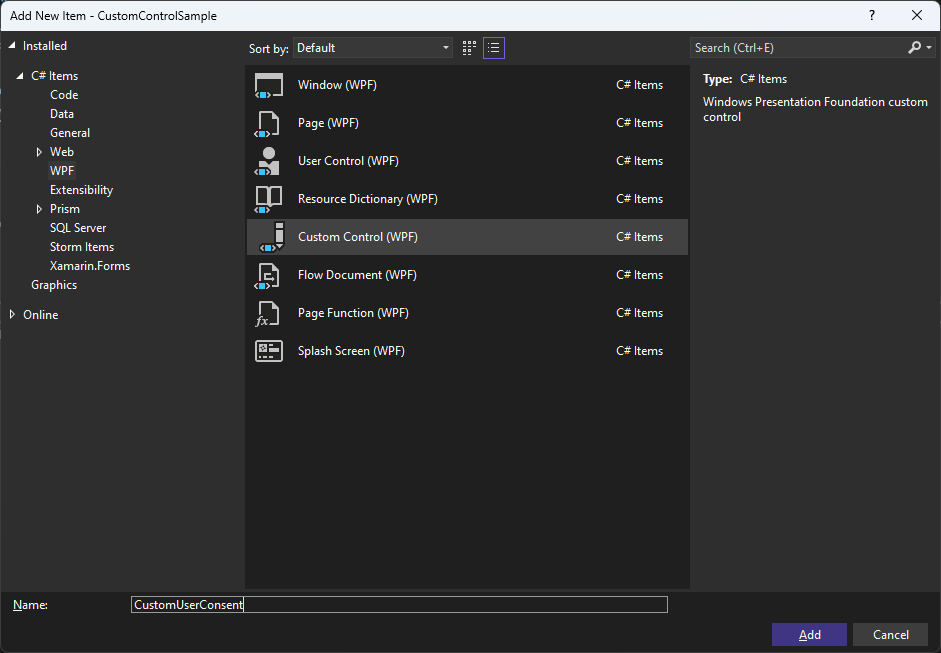941x653 pixels.
Task: Click the User Control (WPF) template icon
Action: coord(268,161)
